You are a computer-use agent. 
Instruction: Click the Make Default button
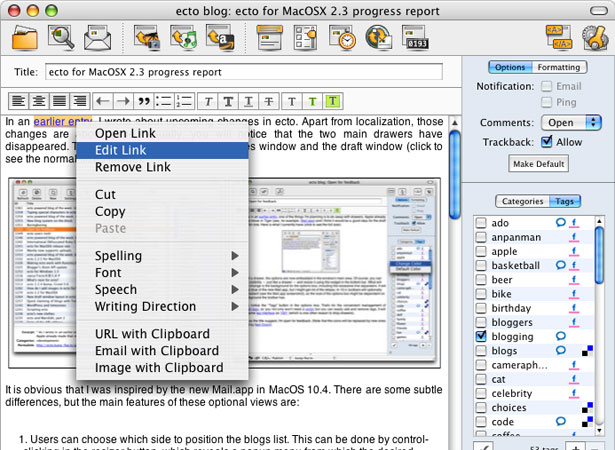click(539, 164)
